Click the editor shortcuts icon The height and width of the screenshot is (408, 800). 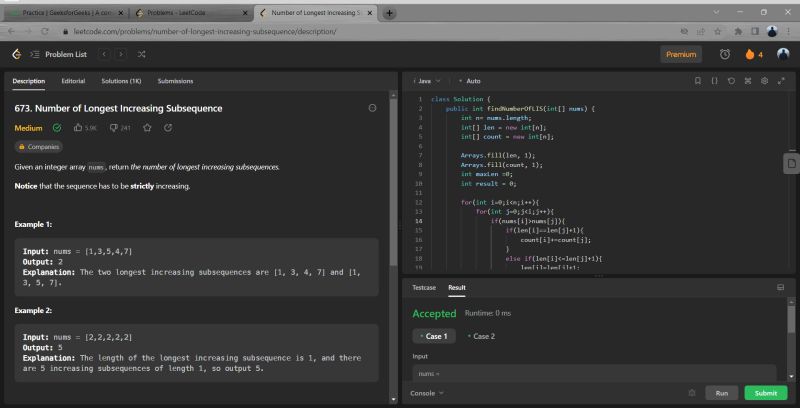click(x=747, y=81)
